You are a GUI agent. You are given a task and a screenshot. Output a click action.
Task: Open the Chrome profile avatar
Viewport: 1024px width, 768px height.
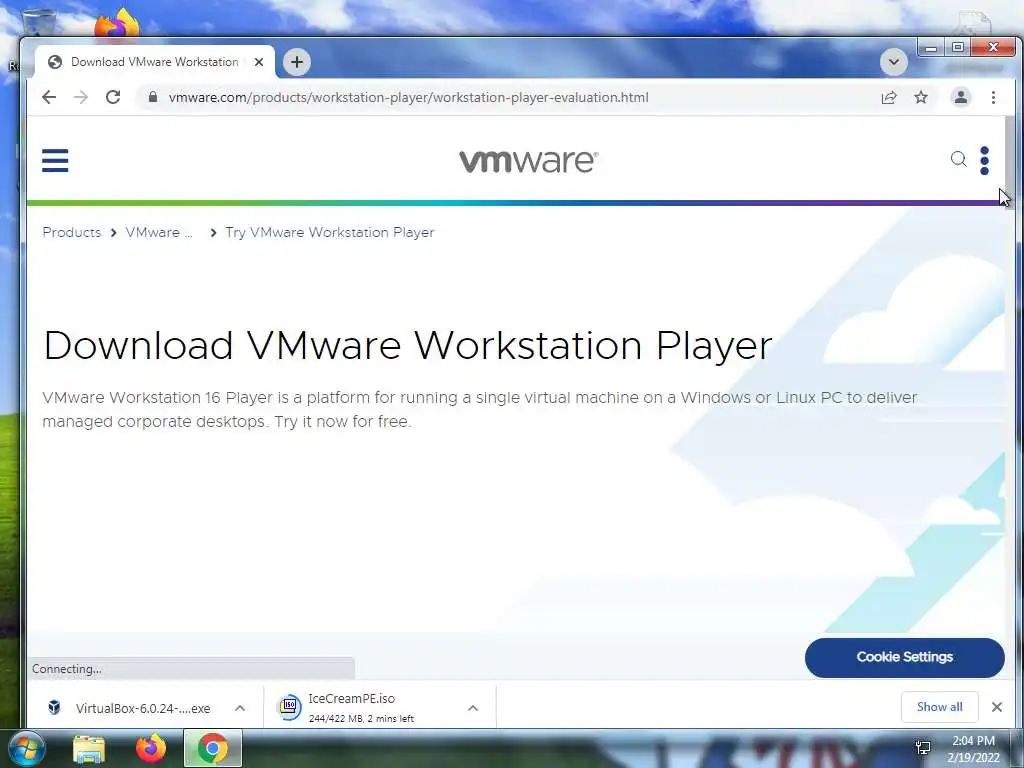[x=961, y=97]
